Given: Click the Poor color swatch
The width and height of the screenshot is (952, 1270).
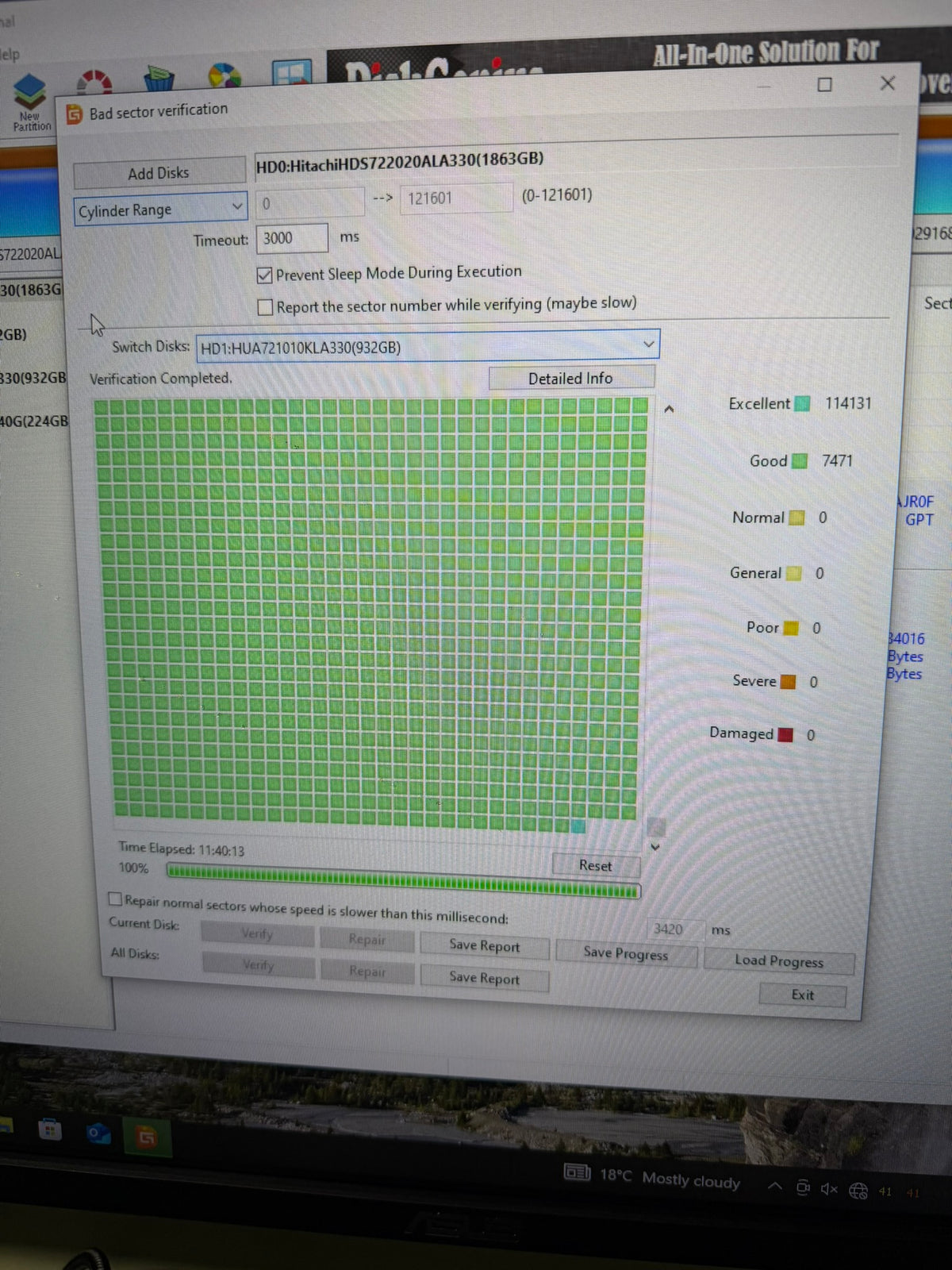Looking at the screenshot, I should [x=791, y=628].
